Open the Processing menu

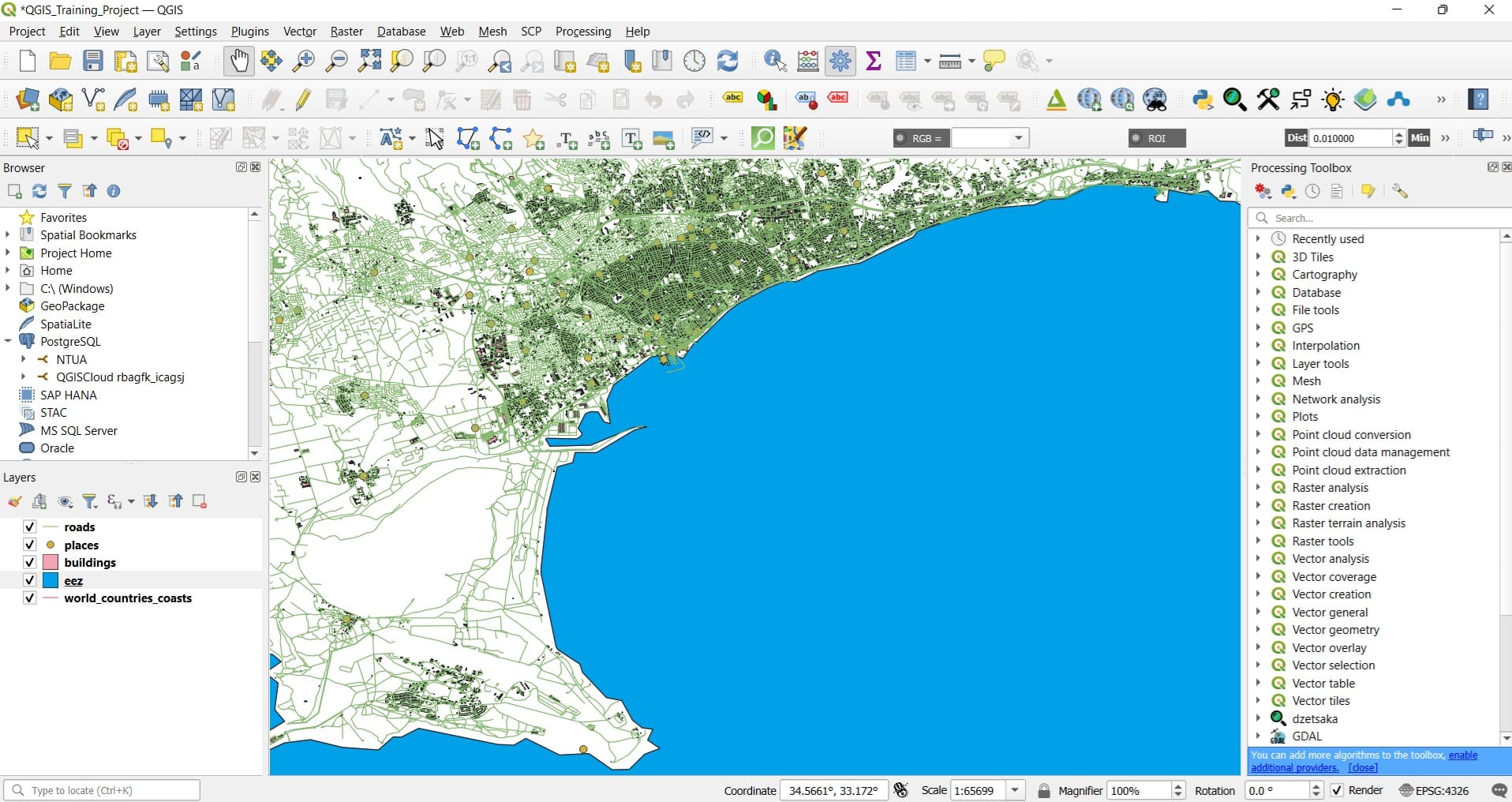(x=583, y=32)
